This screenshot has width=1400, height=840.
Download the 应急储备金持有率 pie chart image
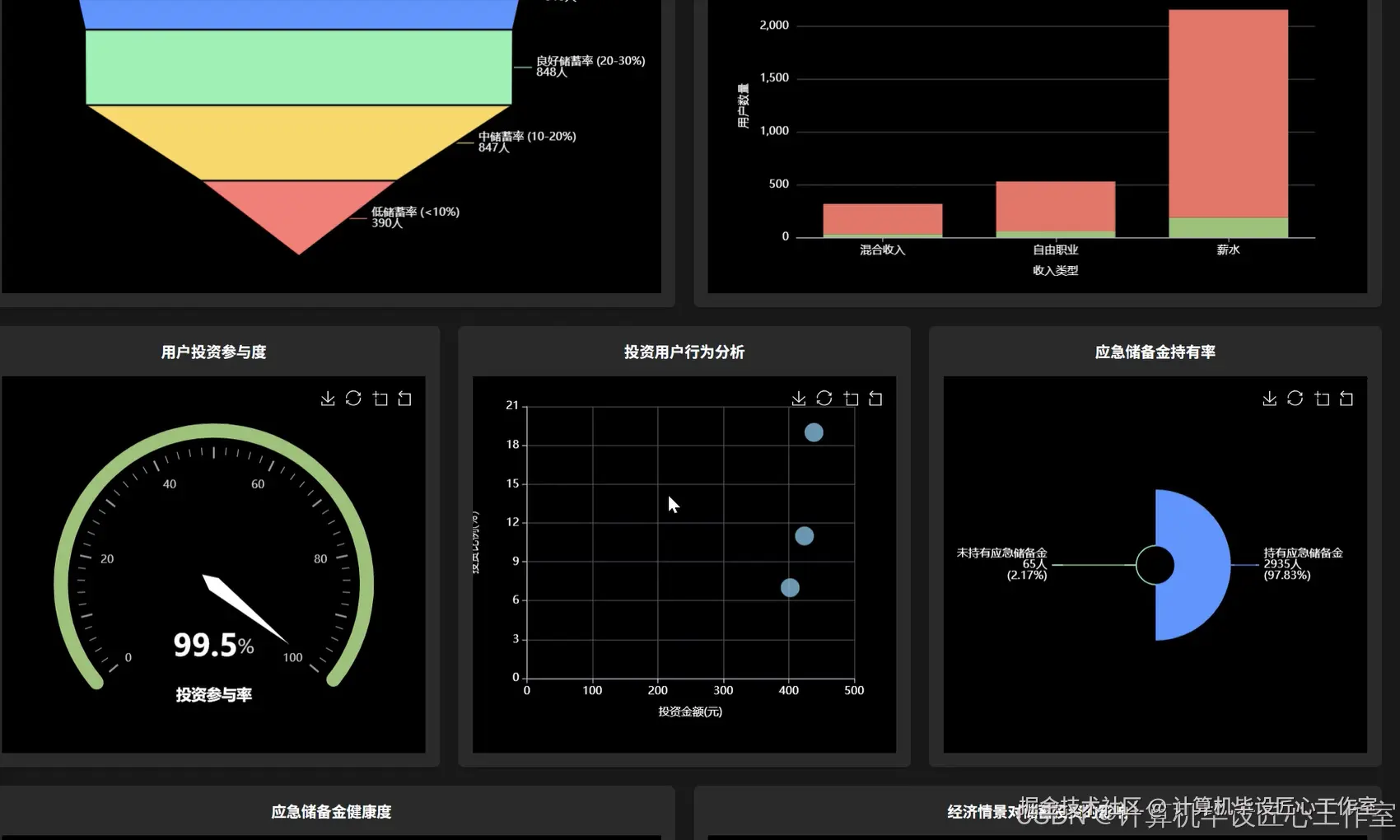[1270, 399]
